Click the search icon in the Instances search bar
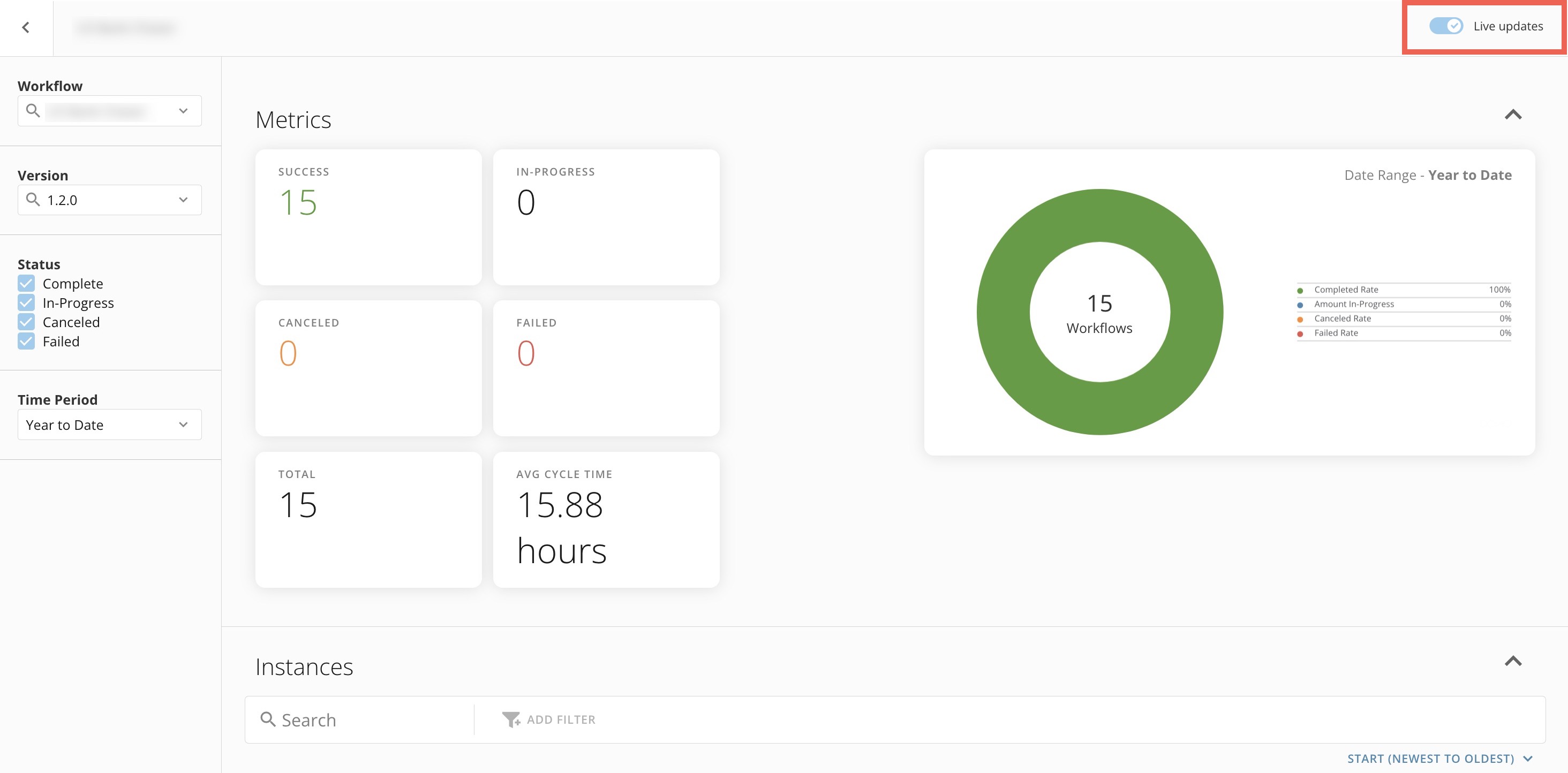This screenshot has width=1568, height=773. tap(268, 719)
